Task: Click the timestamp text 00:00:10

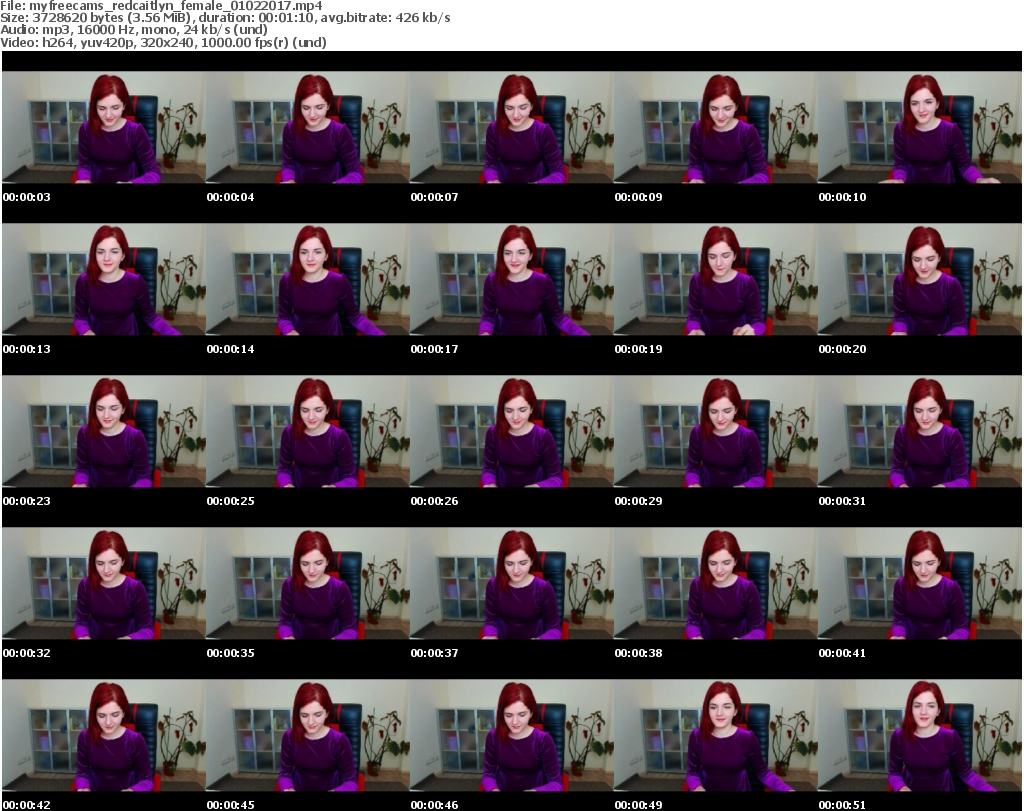Action: (x=842, y=197)
